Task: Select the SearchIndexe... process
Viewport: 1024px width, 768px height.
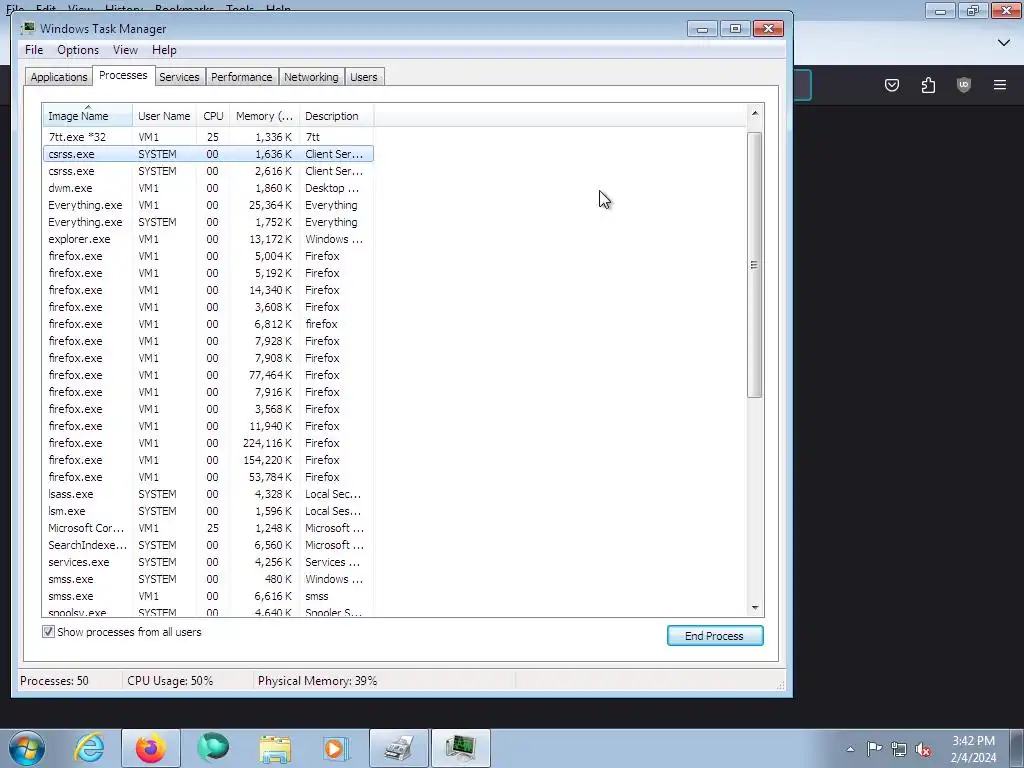Action: [208, 545]
